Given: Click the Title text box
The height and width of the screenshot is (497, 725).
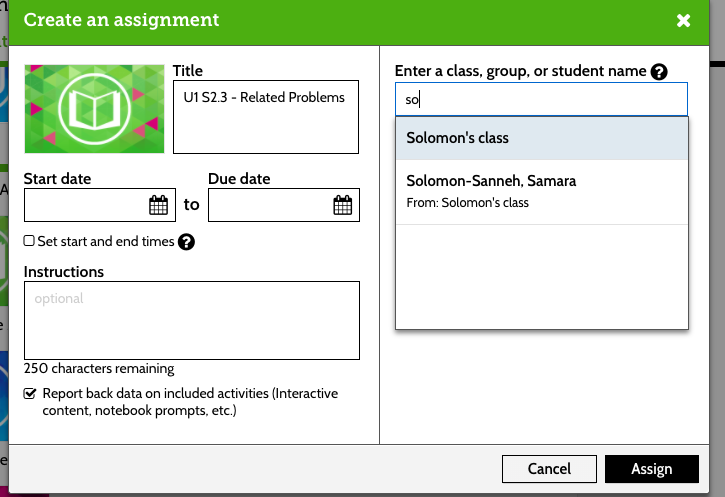Looking at the screenshot, I should point(266,117).
